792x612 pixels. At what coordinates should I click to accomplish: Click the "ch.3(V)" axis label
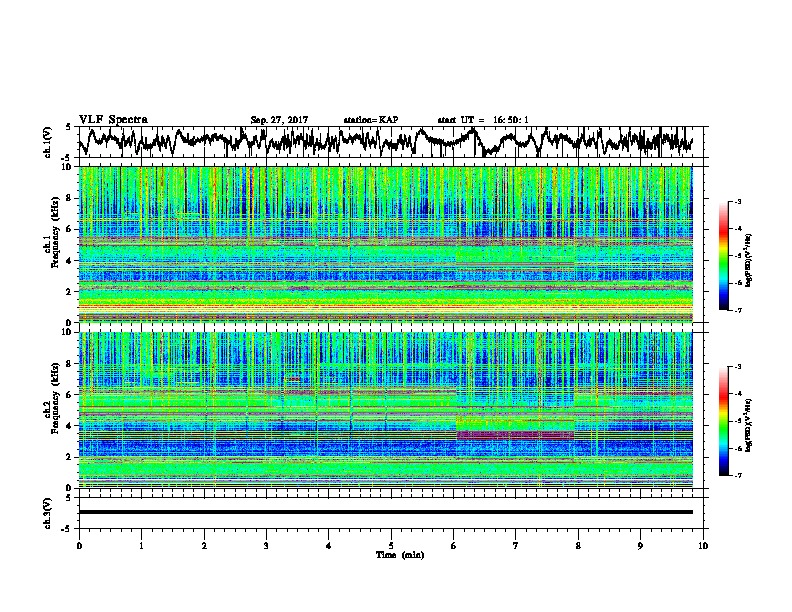tap(48, 513)
